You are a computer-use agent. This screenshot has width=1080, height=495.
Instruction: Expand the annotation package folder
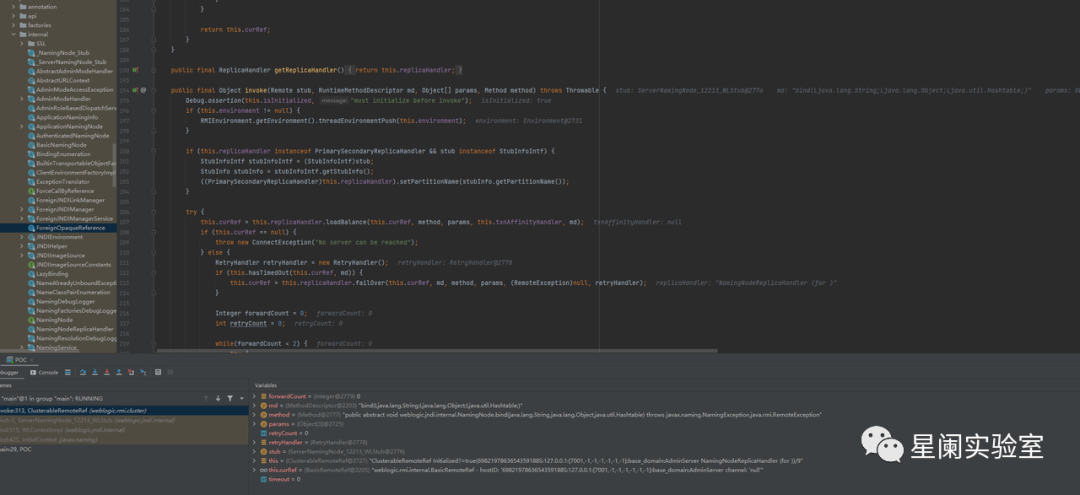tap(13, 7)
